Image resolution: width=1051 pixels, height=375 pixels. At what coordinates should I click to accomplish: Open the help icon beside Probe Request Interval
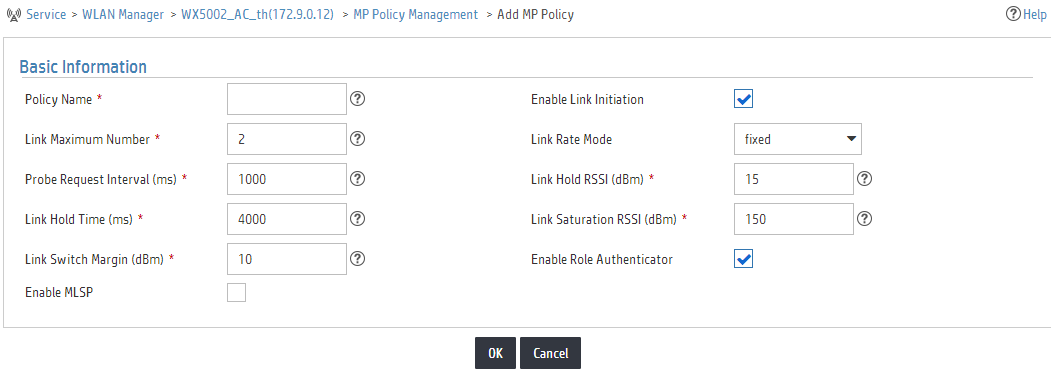pyautogui.click(x=358, y=179)
